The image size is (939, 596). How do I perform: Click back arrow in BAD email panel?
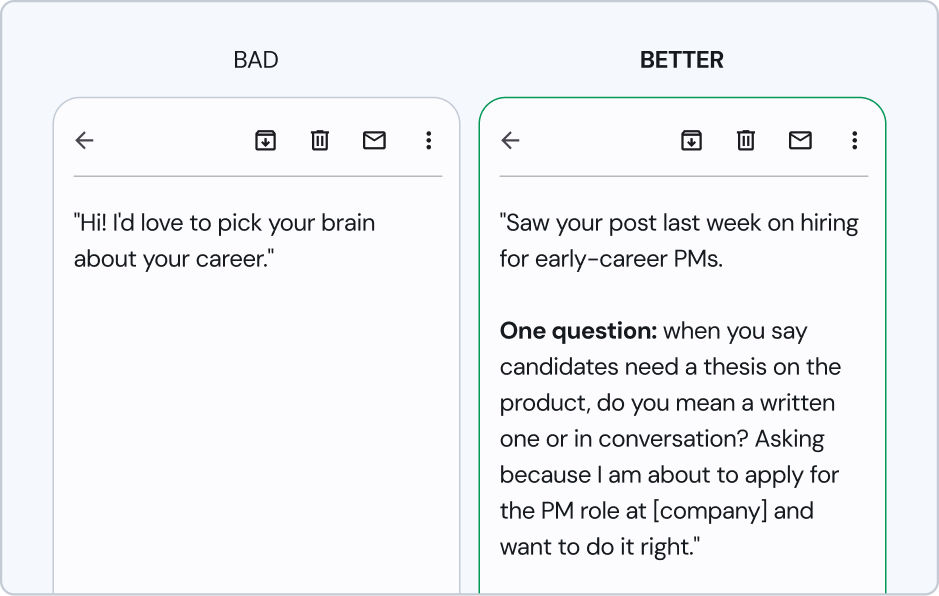pos(84,140)
